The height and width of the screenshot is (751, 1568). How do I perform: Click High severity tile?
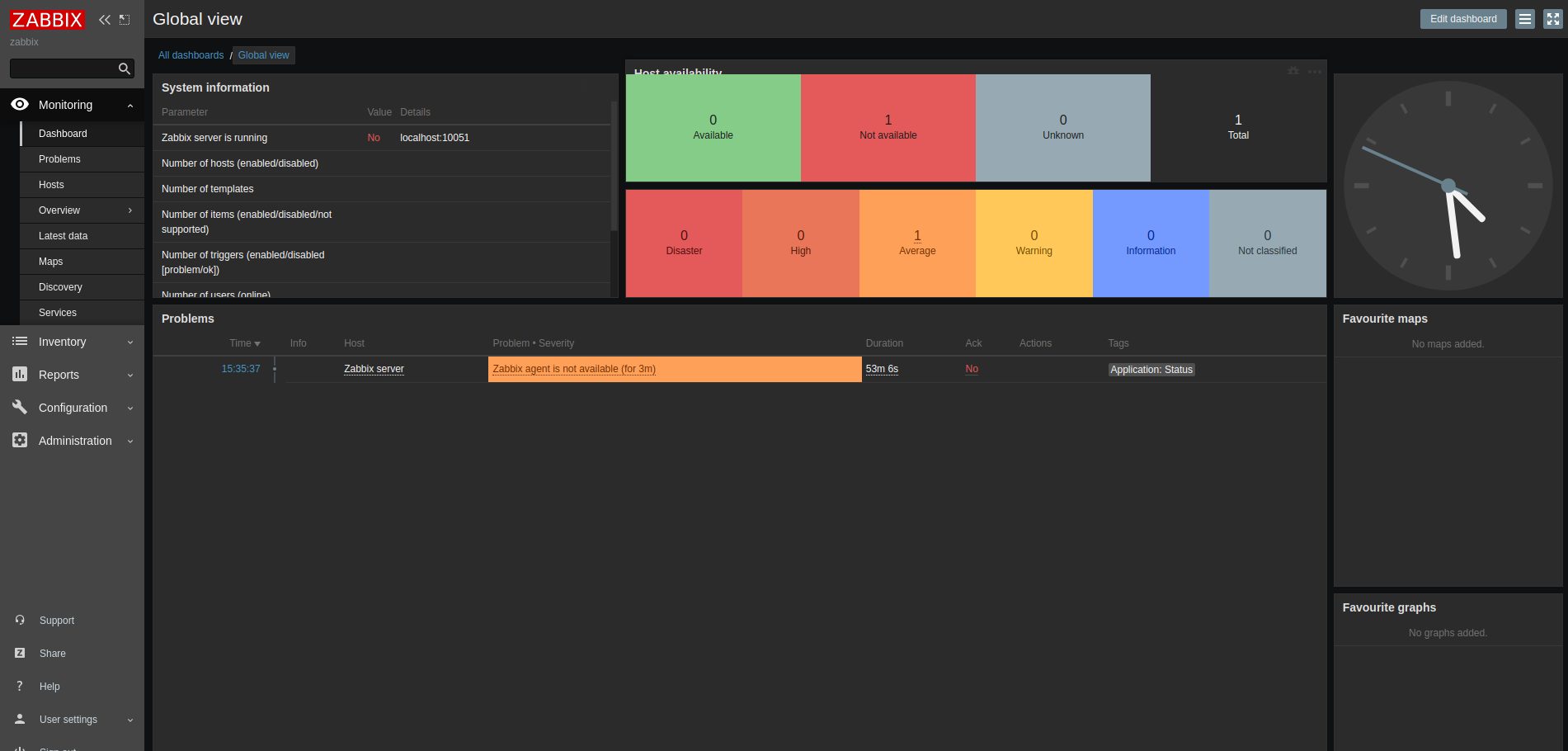(x=801, y=243)
